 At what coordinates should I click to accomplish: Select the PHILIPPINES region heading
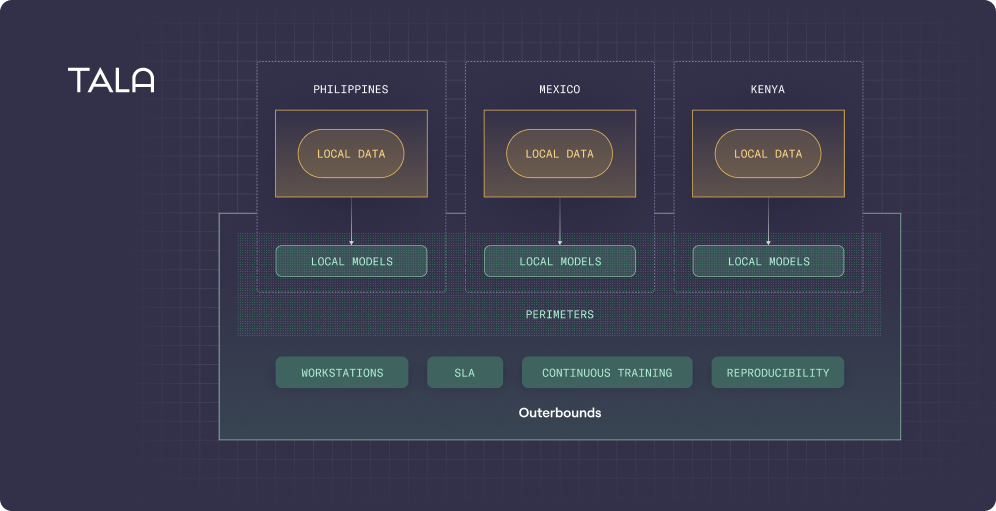pyautogui.click(x=351, y=90)
